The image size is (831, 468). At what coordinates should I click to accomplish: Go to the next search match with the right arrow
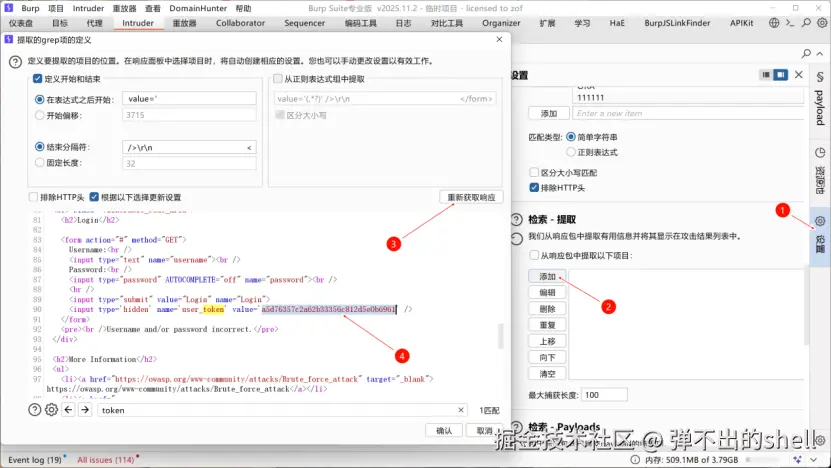85,410
